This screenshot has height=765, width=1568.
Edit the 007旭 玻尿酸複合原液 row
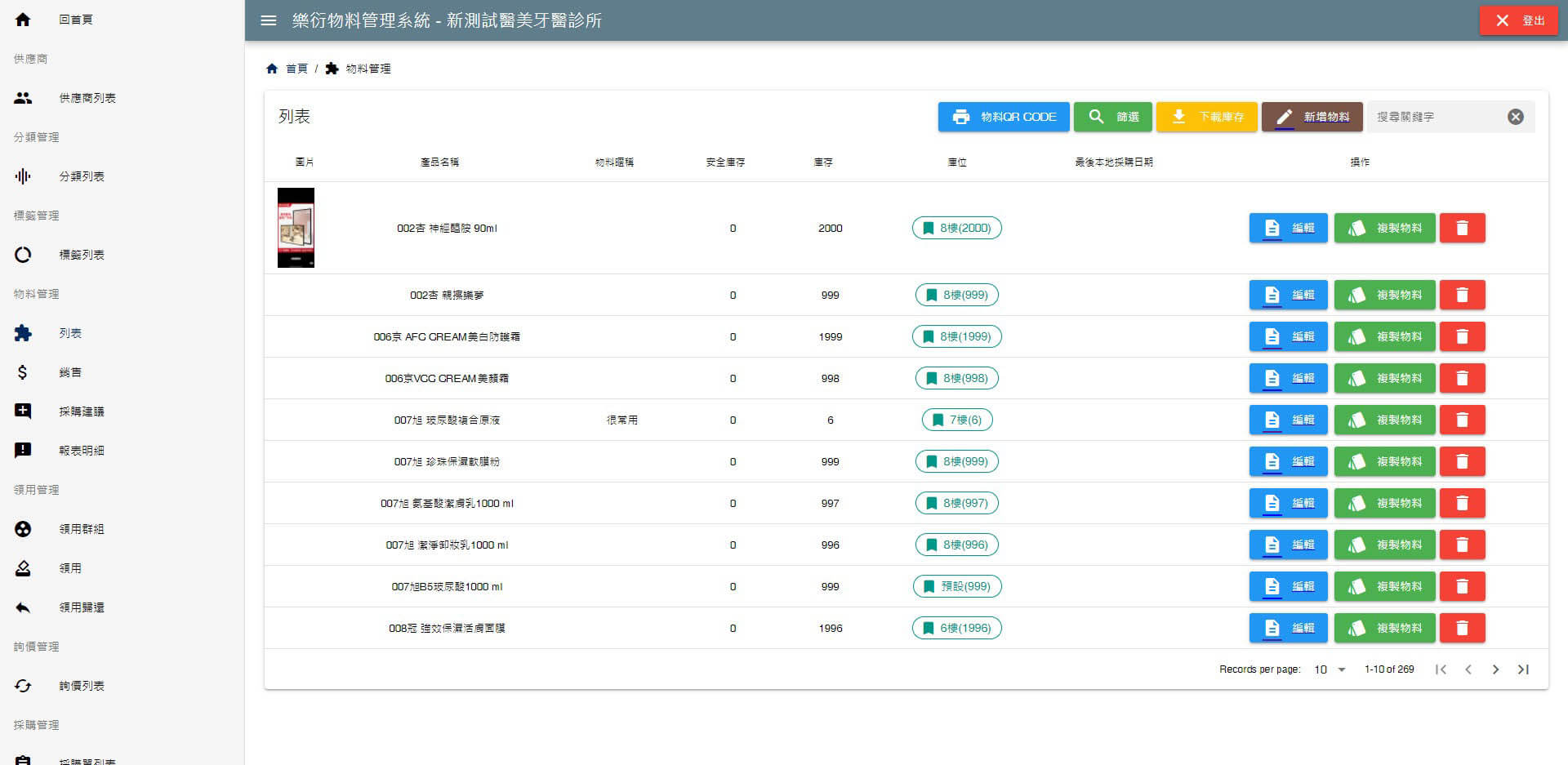(x=1288, y=420)
